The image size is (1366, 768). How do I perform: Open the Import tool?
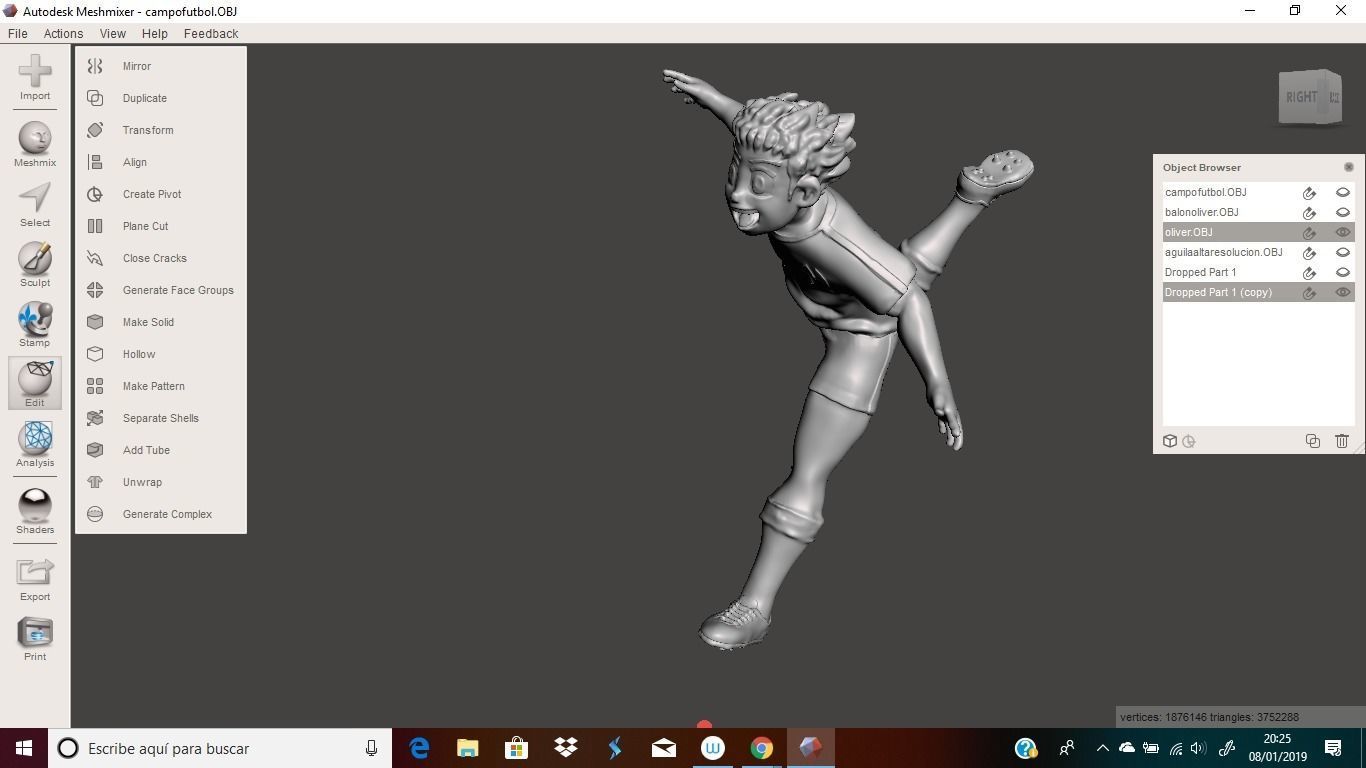35,77
